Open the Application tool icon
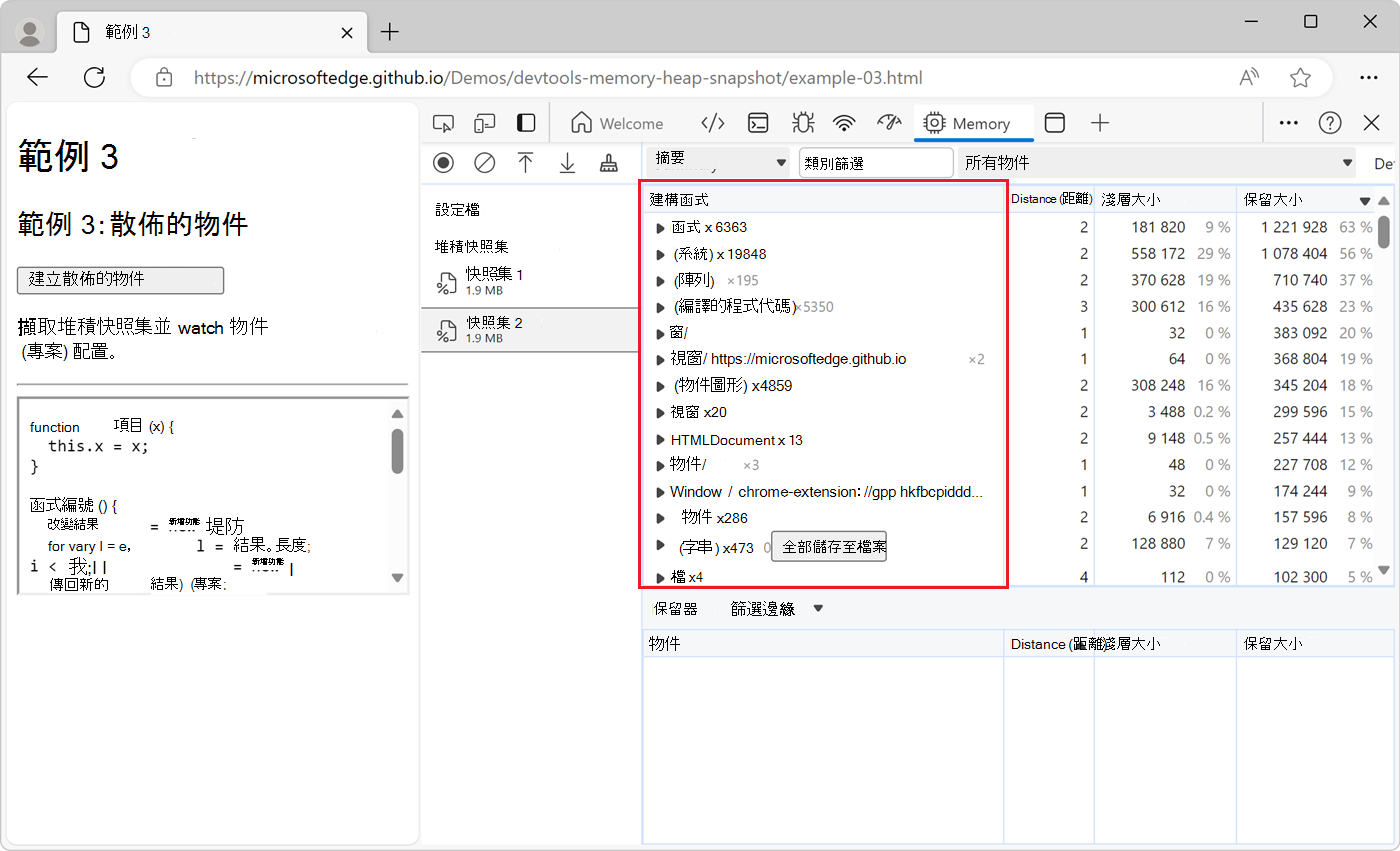The height and width of the screenshot is (851, 1400). 1055,123
